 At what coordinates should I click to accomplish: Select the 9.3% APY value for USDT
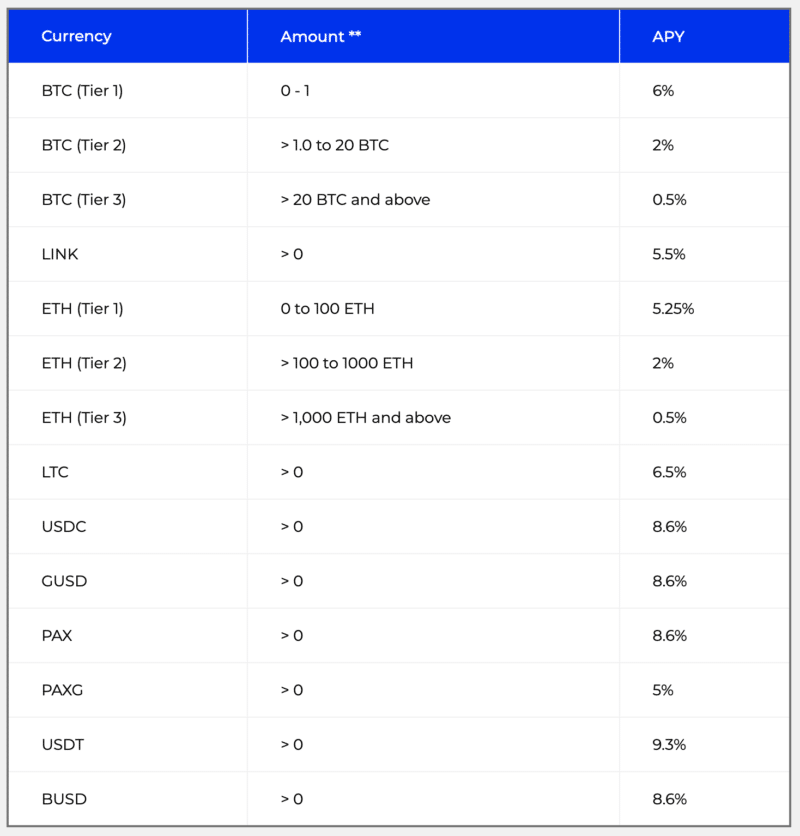pyautogui.click(x=669, y=744)
